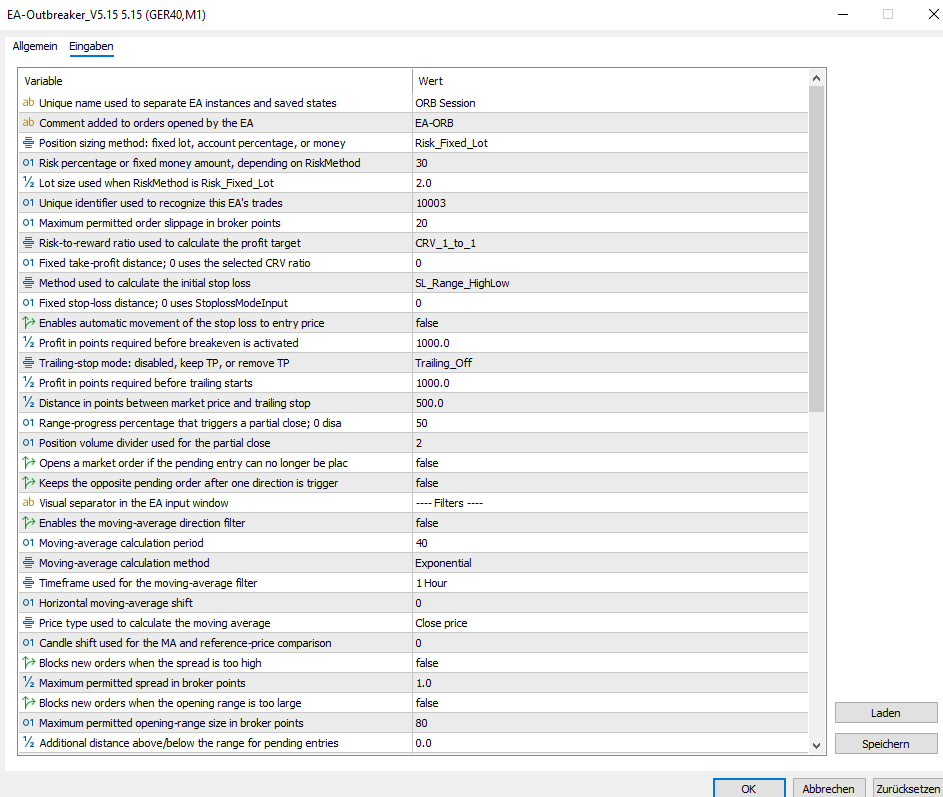The image size is (943, 797).
Task: Click string icon beside Visual separator row
Action: (28, 502)
